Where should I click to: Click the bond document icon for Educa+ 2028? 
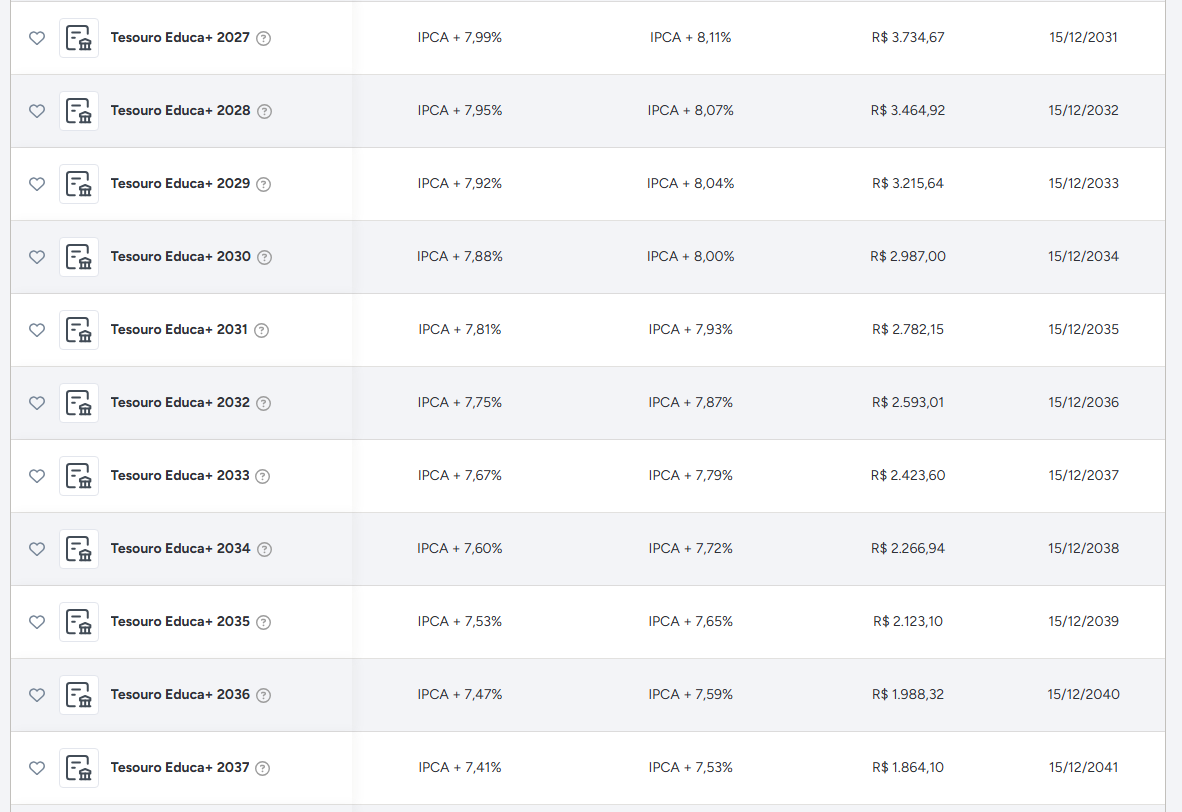pyautogui.click(x=79, y=111)
